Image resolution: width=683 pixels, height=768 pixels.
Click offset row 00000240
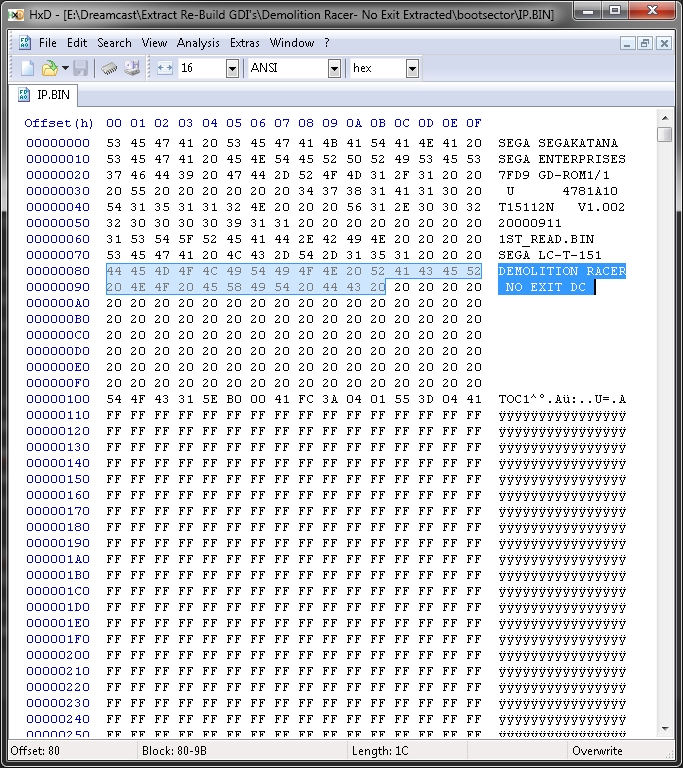click(58, 719)
